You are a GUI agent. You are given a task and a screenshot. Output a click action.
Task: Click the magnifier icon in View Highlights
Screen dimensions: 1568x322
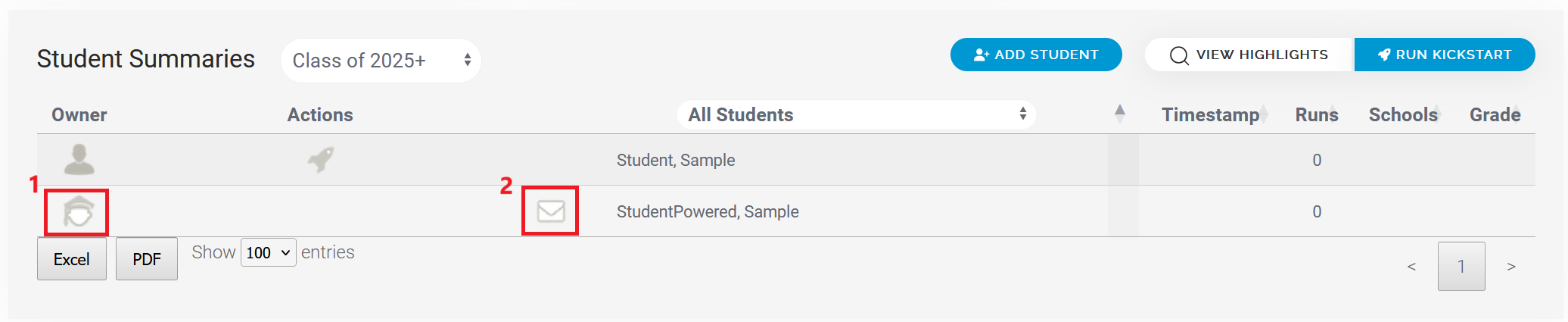1179,55
